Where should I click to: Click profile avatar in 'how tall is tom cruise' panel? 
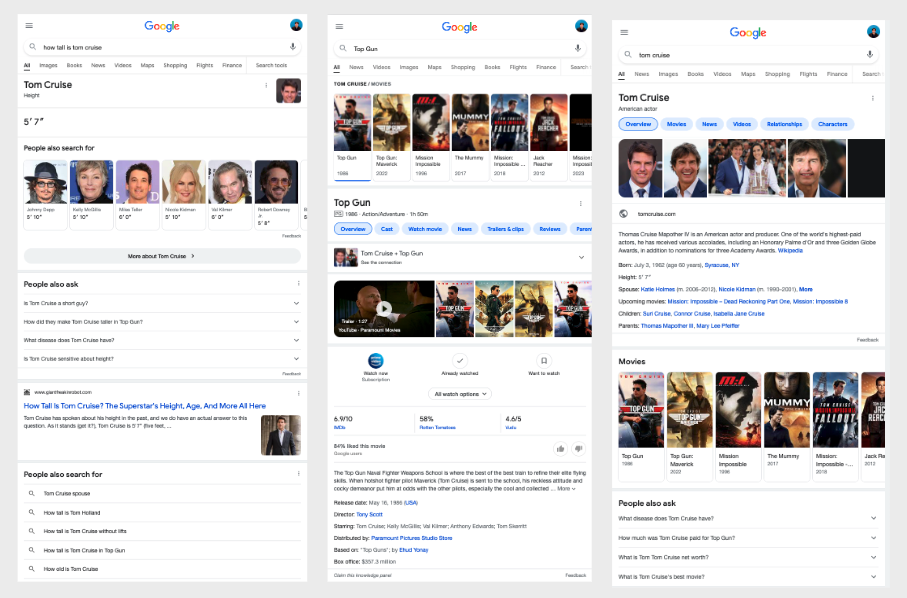[x=296, y=25]
